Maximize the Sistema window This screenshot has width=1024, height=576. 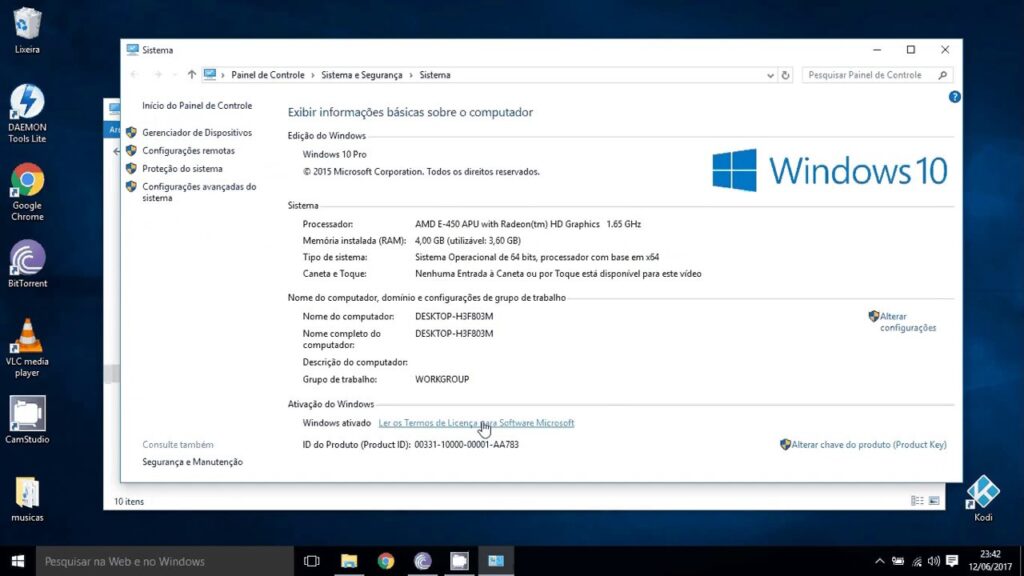[911, 50]
